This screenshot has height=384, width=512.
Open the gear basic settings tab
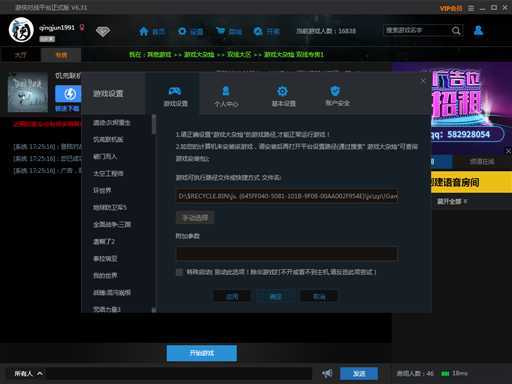tap(283, 96)
